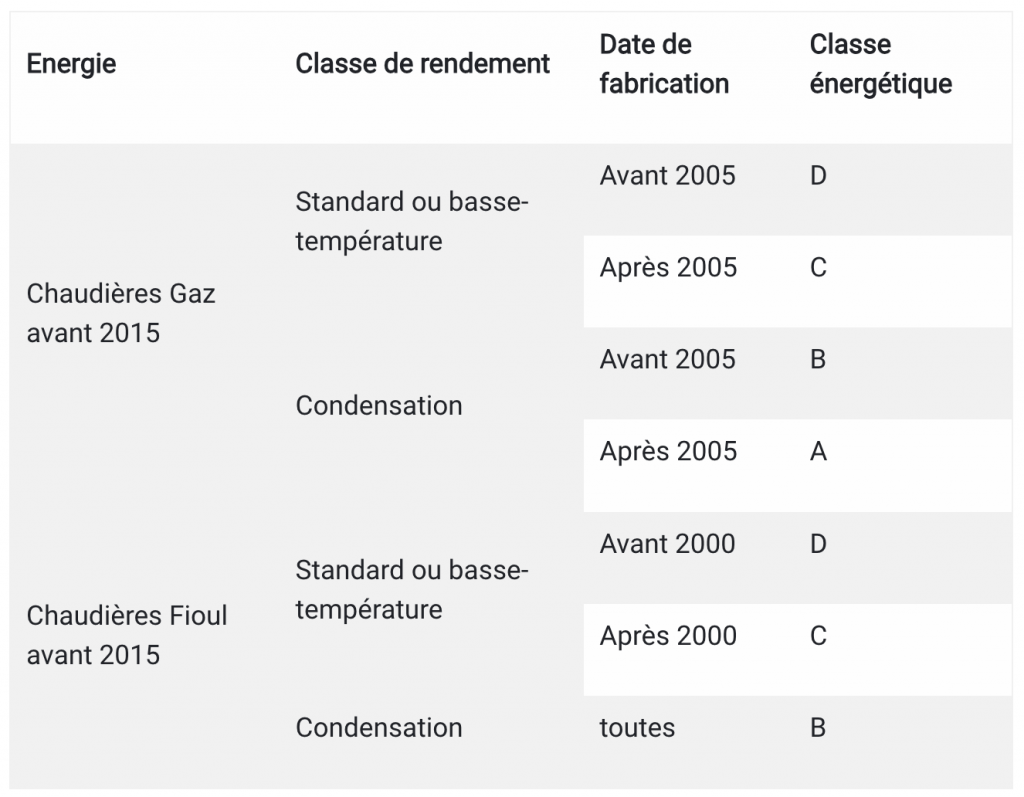Click the Avant 2000 date cell
Viewport: 1024px width, 797px height.
(667, 544)
